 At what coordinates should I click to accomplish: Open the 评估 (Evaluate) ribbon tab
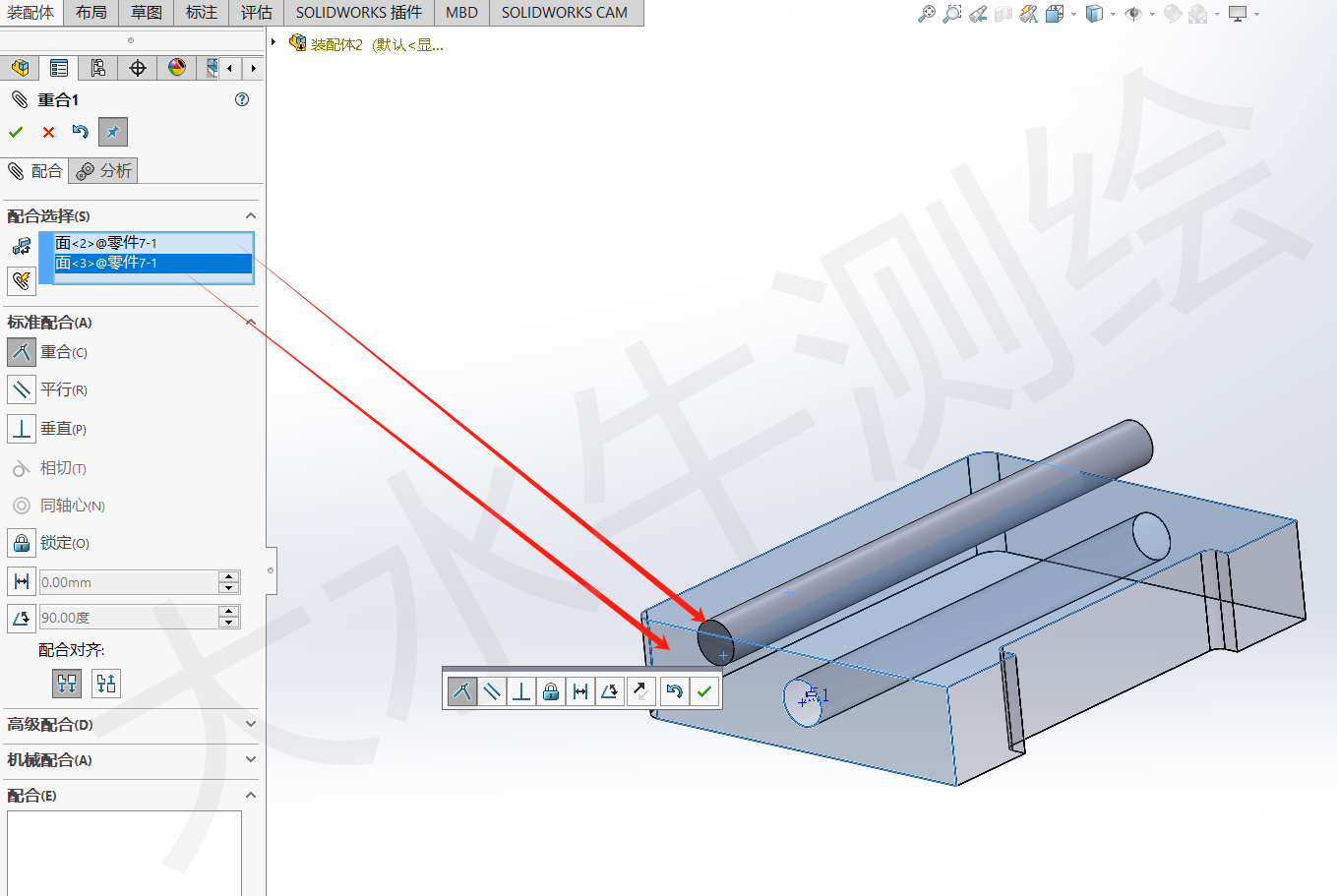click(x=256, y=13)
